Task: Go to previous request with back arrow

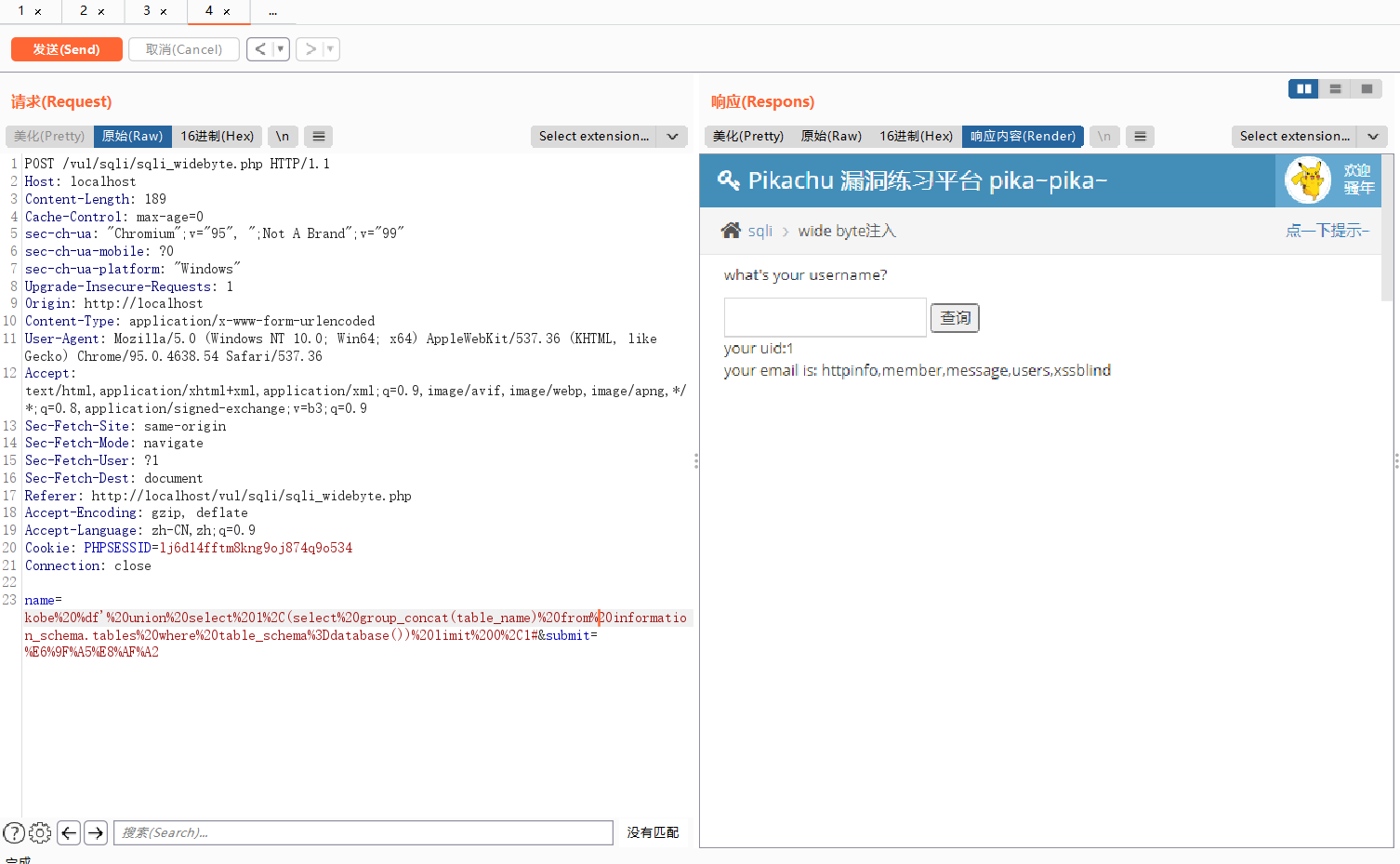Action: pyautogui.click(x=260, y=49)
